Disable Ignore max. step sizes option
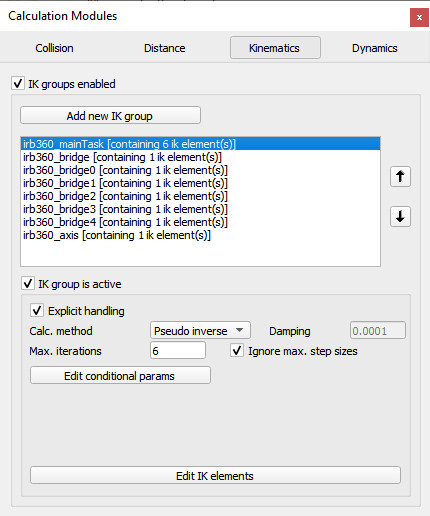This screenshot has width=430, height=516. coord(237,351)
